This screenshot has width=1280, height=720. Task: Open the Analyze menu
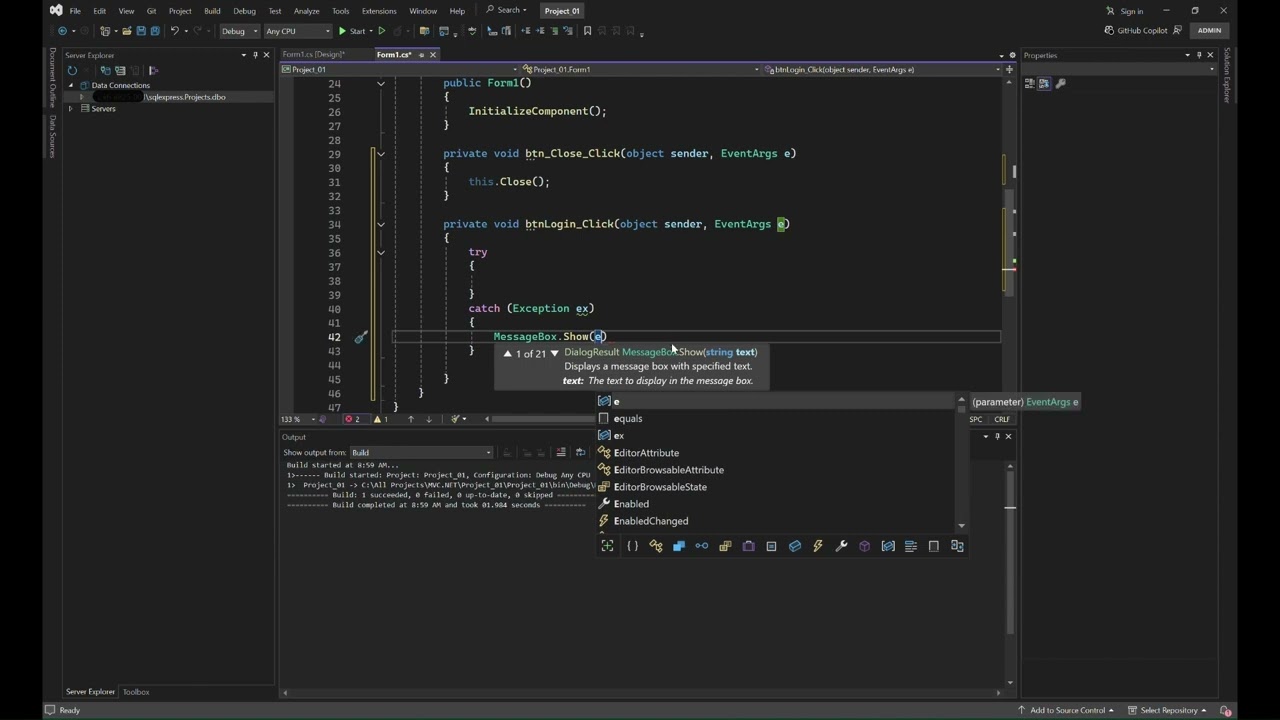tap(307, 11)
